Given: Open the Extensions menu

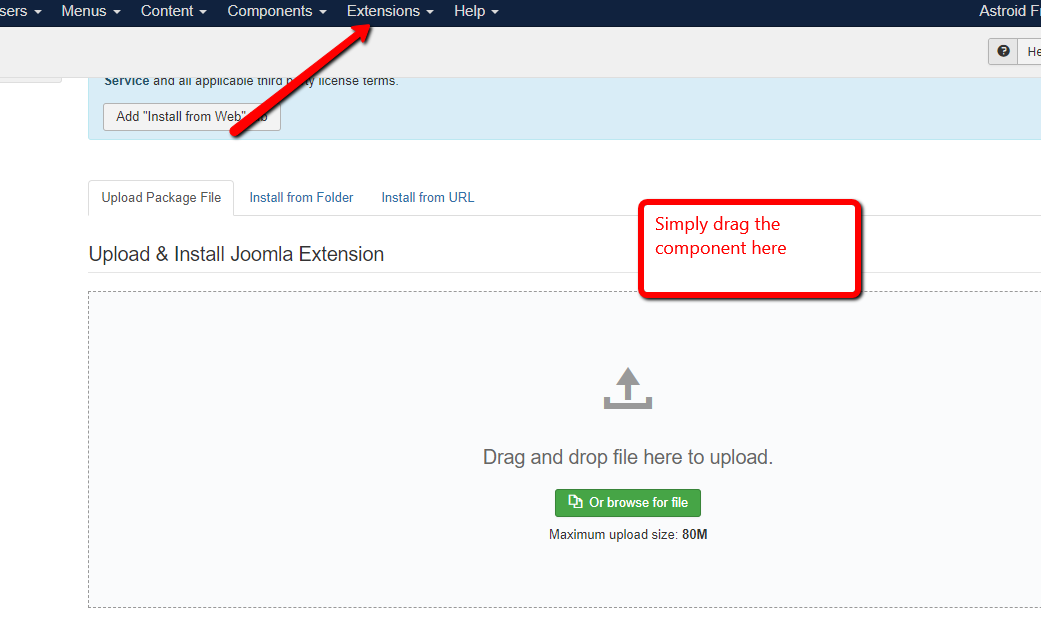Looking at the screenshot, I should (x=390, y=11).
